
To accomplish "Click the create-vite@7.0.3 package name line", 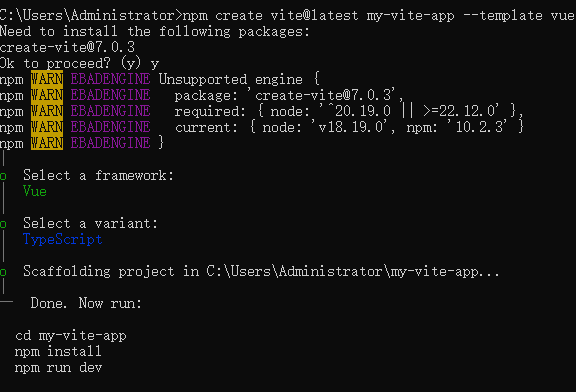I will pos(68,47).
